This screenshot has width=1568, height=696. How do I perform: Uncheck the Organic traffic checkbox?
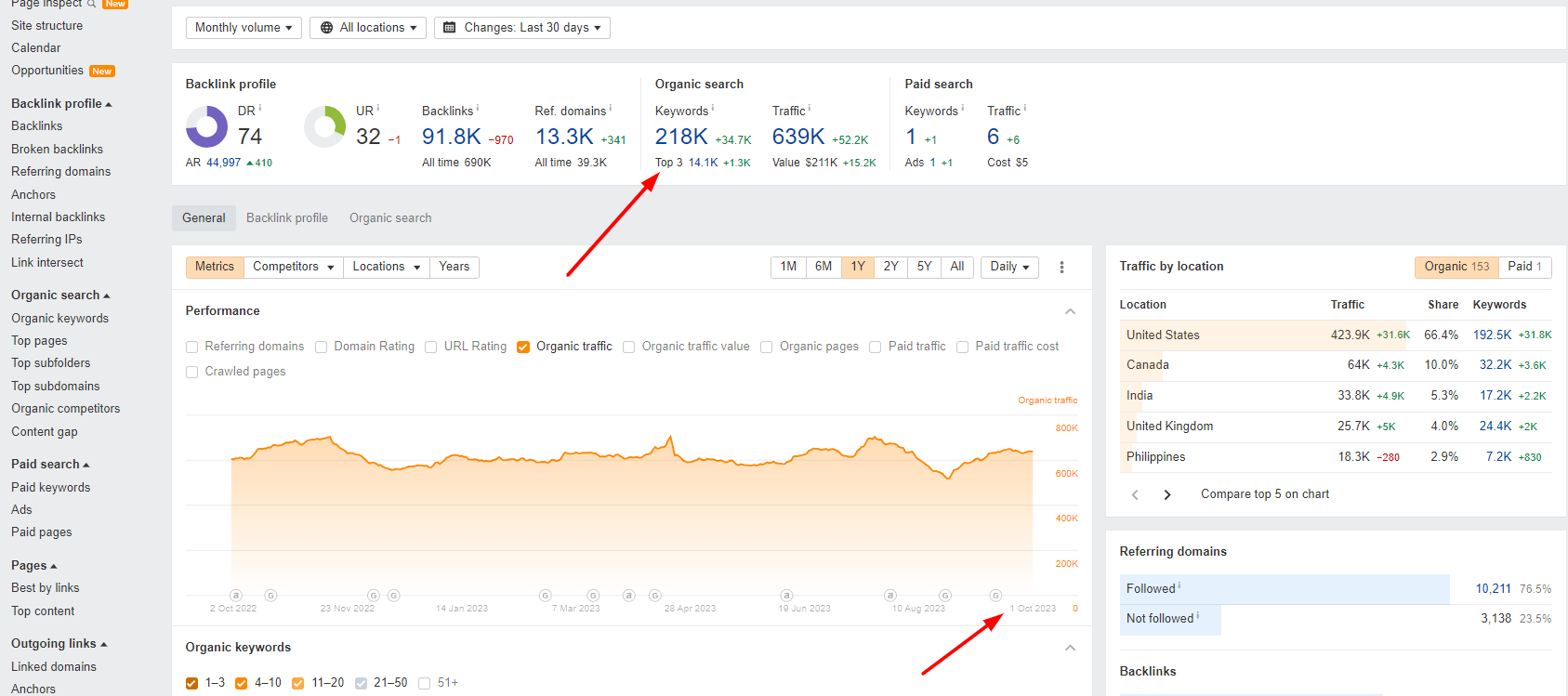coord(523,347)
